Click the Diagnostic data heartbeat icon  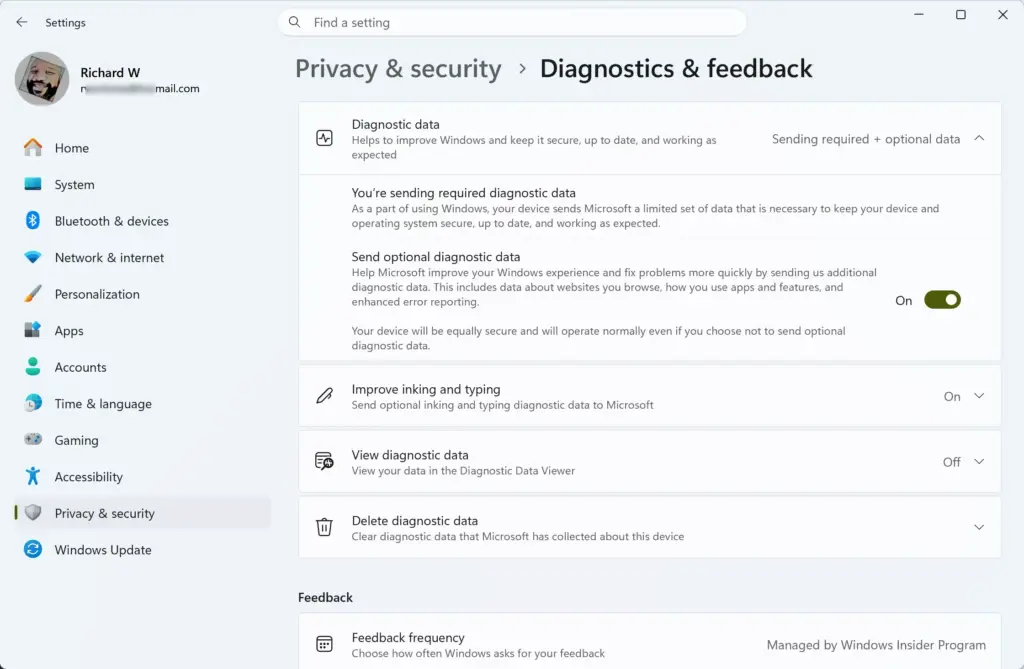click(x=325, y=139)
